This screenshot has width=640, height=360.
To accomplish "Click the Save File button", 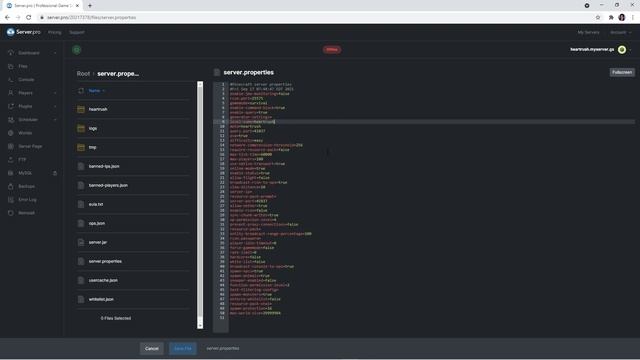I will point(183,349).
